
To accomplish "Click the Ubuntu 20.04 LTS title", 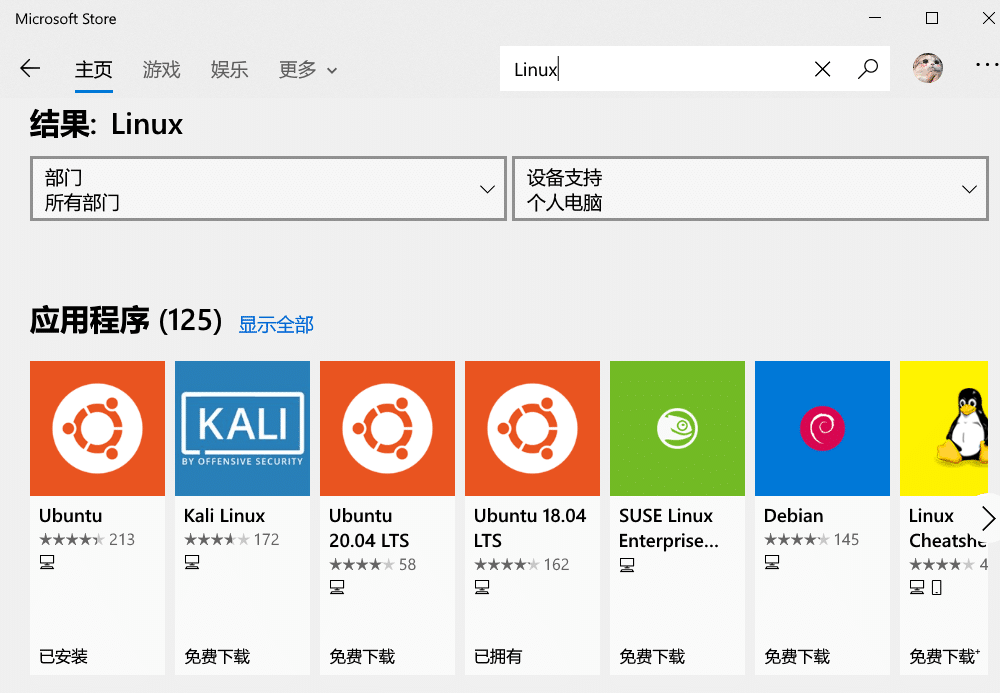I will (369, 528).
